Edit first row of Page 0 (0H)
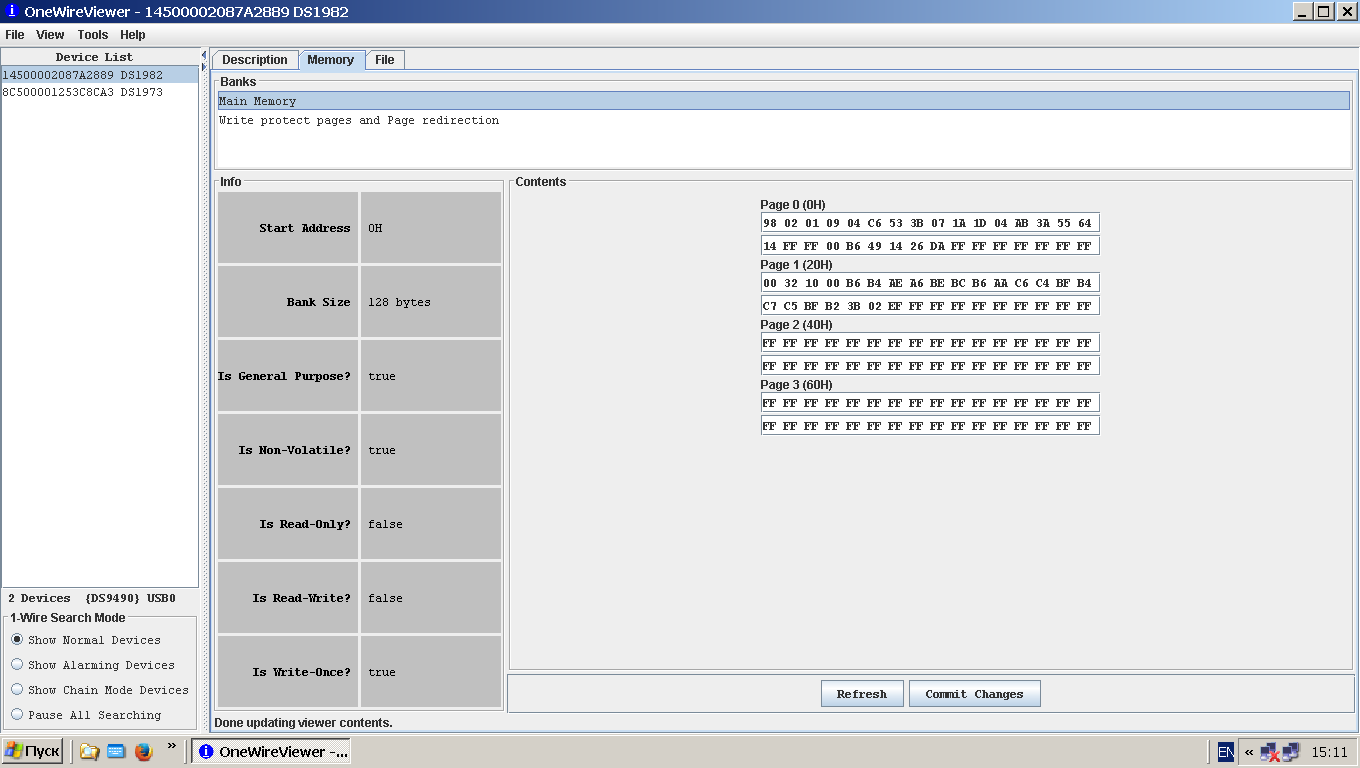The width and height of the screenshot is (1360, 768). (x=930, y=223)
